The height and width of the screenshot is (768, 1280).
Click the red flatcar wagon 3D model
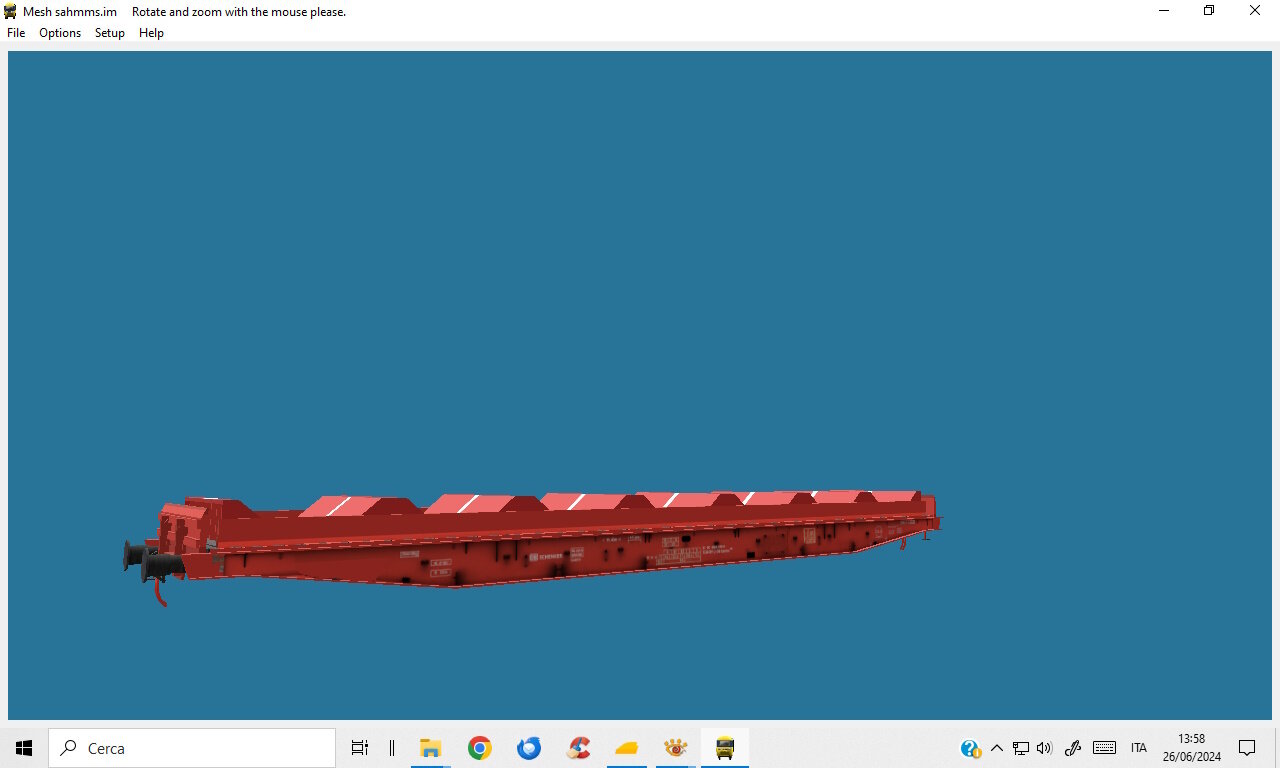[x=534, y=546]
